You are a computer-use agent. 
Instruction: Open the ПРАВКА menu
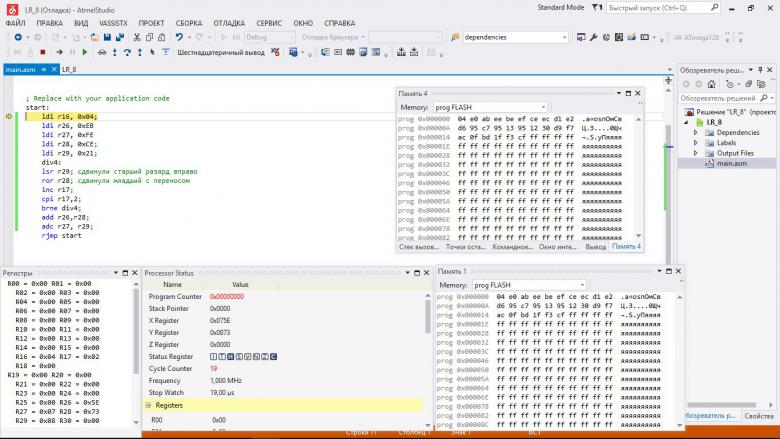(x=49, y=23)
